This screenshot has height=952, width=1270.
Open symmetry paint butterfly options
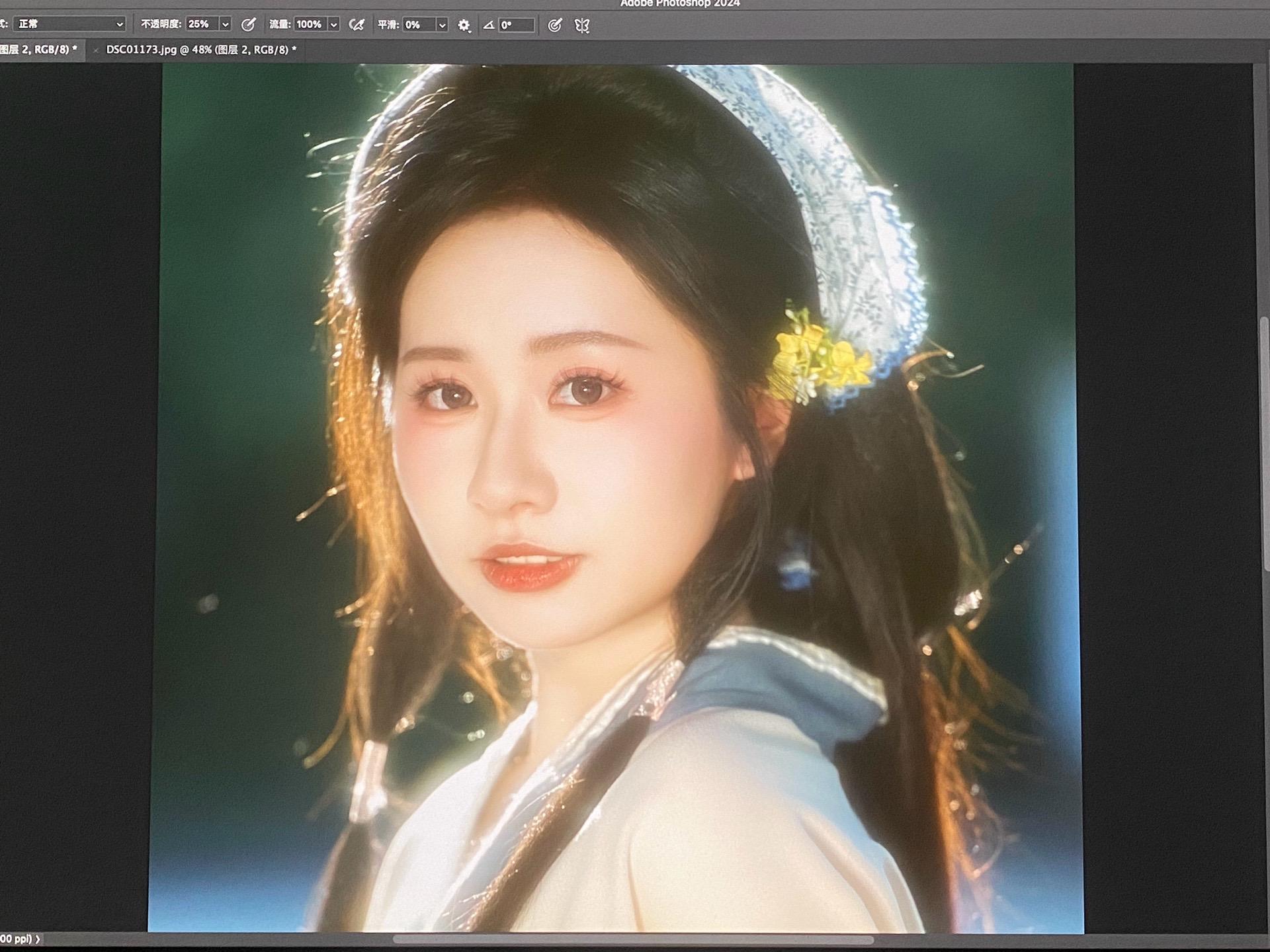coord(581,26)
